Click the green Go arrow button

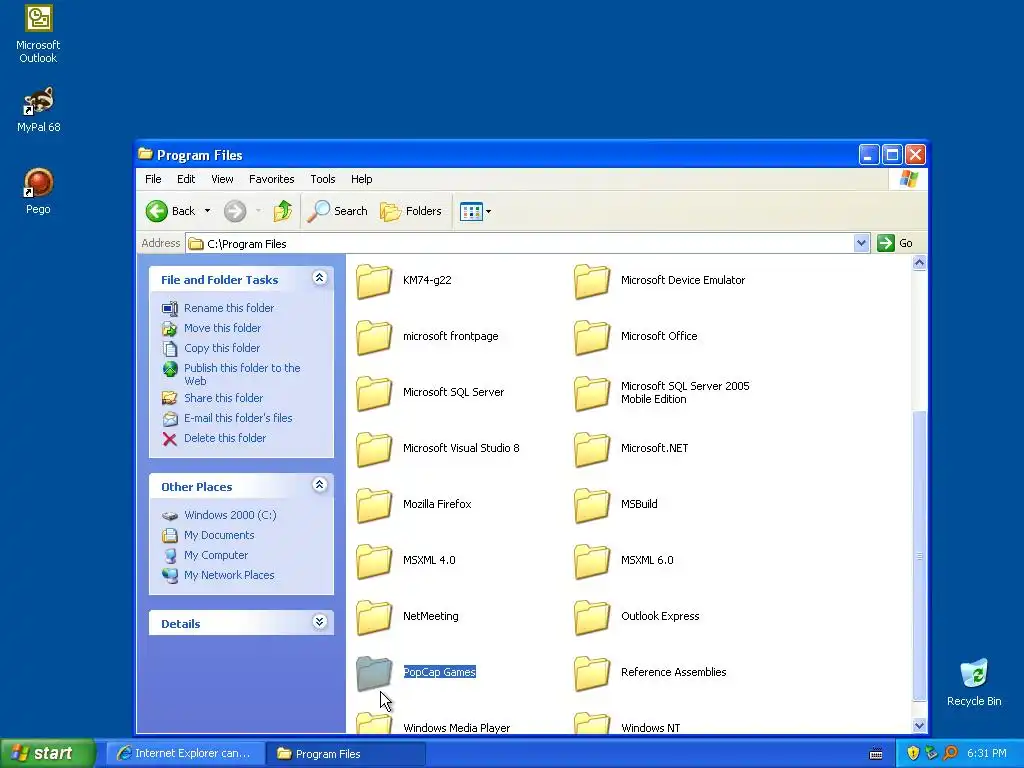(886, 243)
